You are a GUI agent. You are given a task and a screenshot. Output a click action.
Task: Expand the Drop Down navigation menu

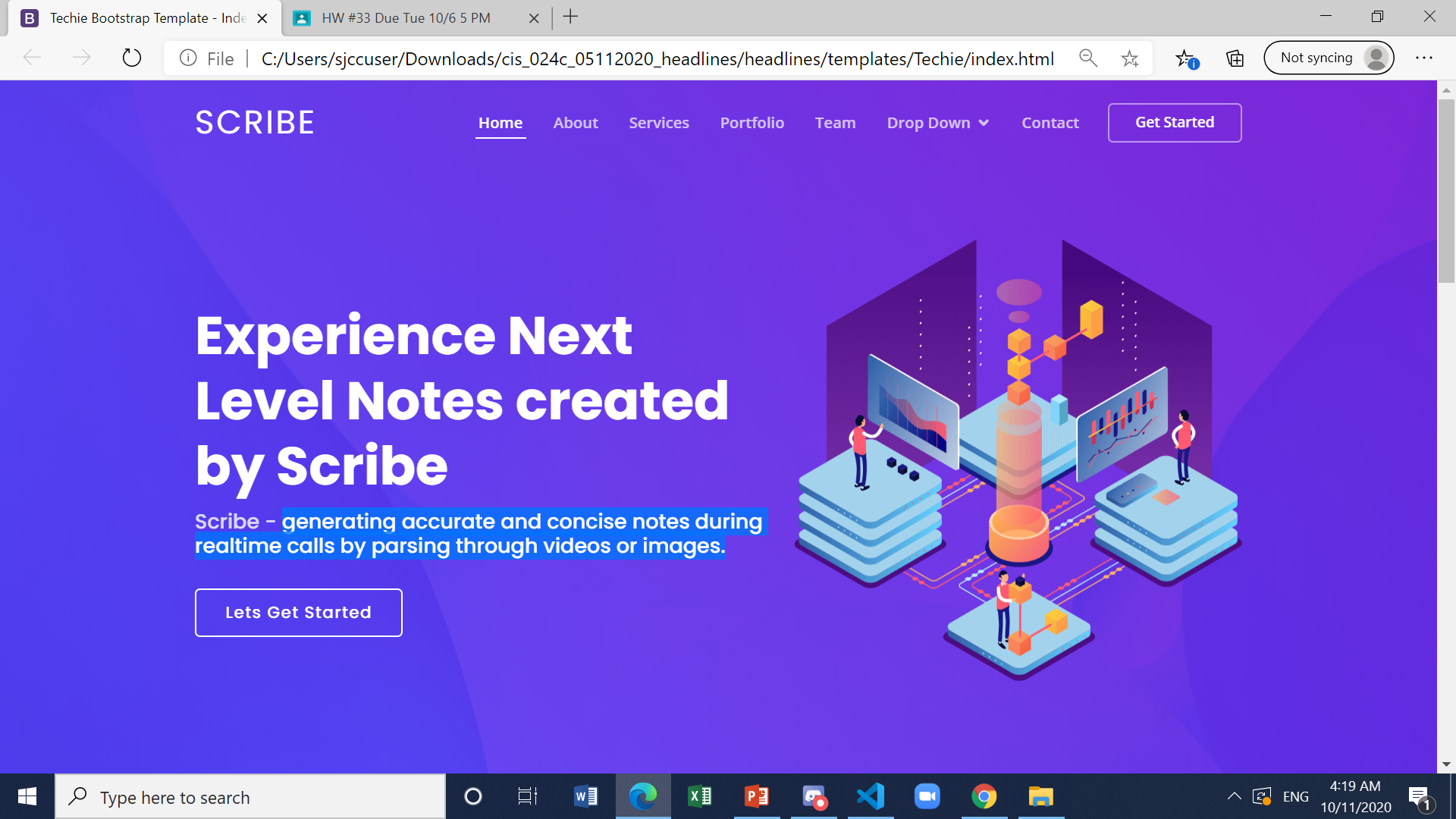pos(937,122)
